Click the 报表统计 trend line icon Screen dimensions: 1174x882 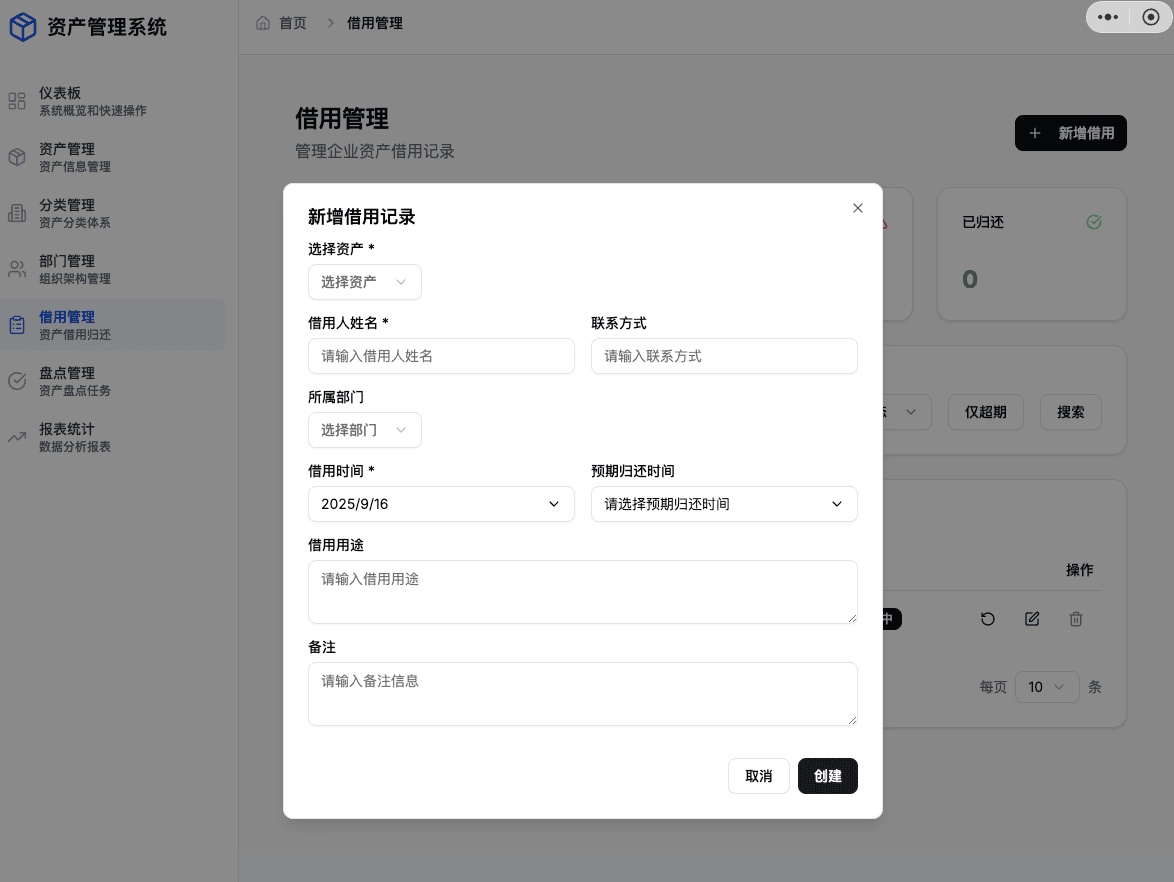pyautogui.click(x=16, y=437)
